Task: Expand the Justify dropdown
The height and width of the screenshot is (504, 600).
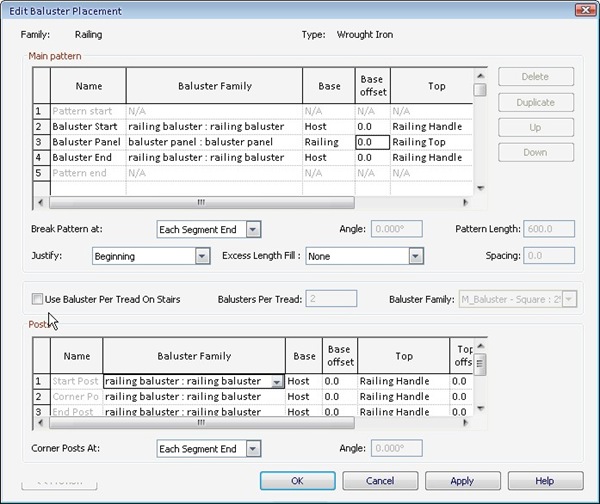Action: 202,256
